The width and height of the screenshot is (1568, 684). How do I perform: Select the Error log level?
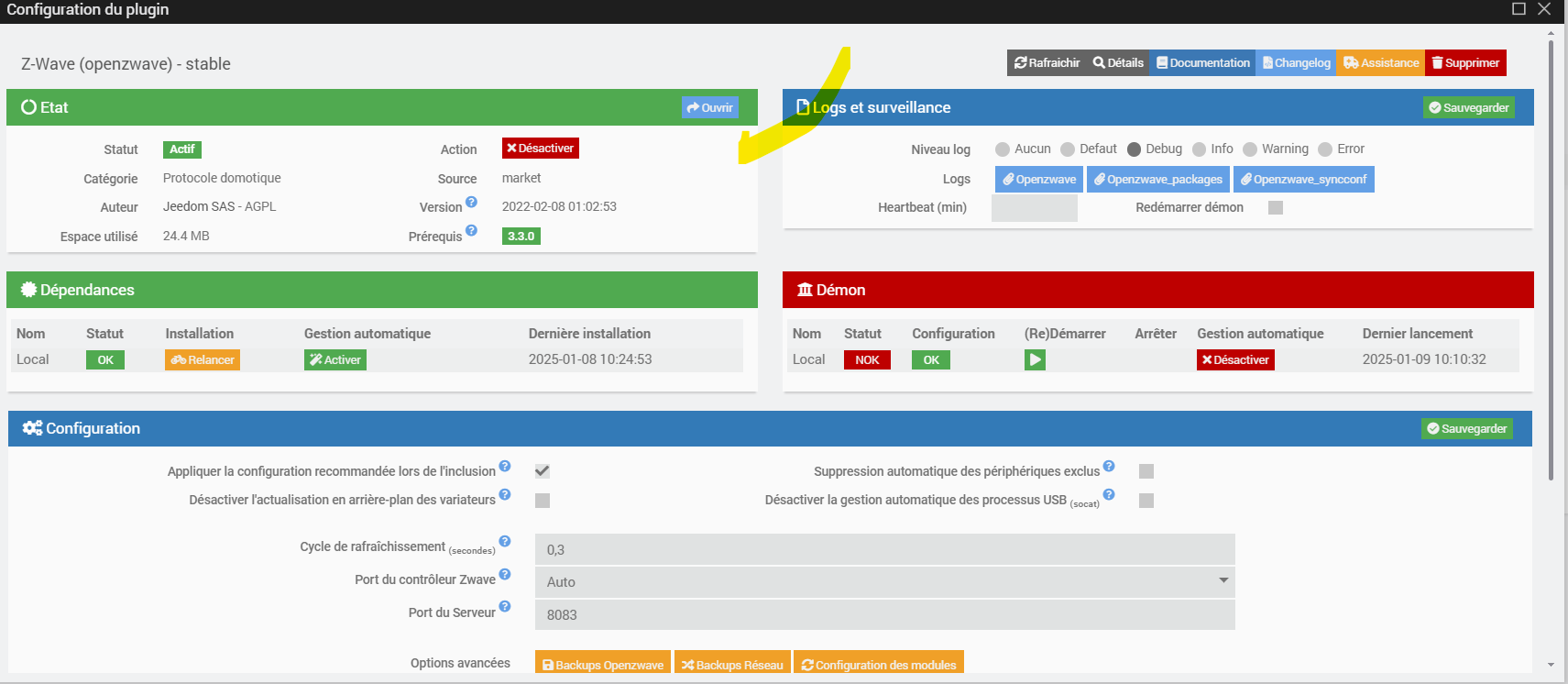(x=1325, y=149)
